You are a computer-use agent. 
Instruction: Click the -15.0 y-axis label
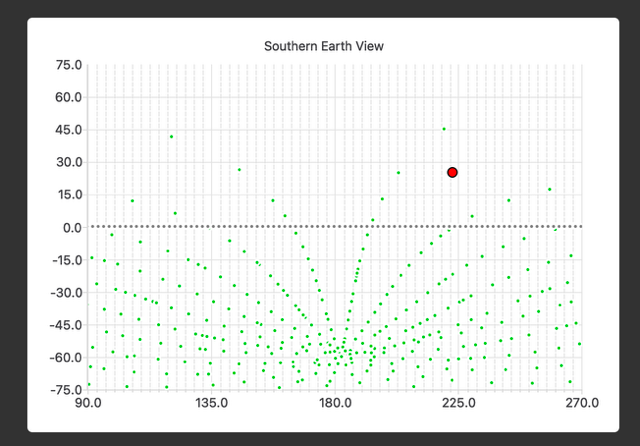(x=65, y=260)
